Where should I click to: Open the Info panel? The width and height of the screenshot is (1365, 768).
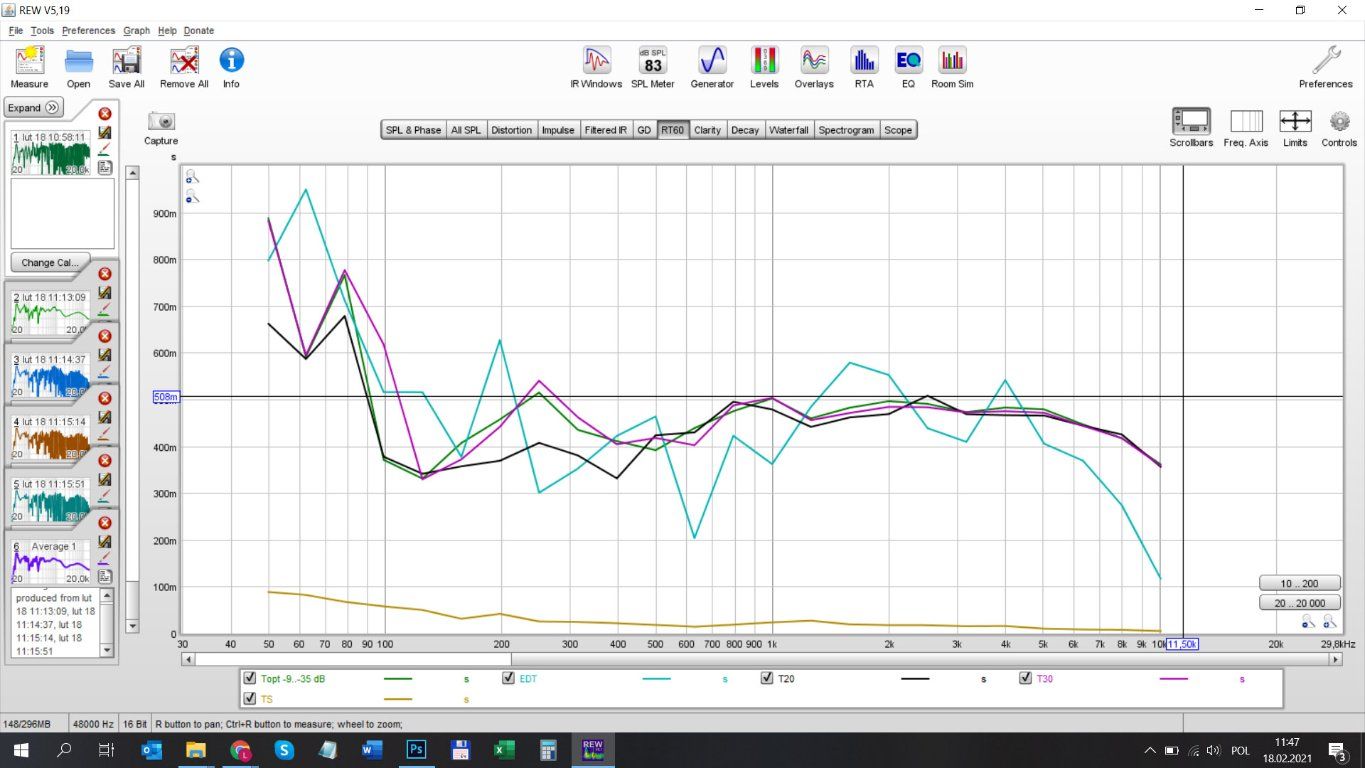click(x=231, y=67)
